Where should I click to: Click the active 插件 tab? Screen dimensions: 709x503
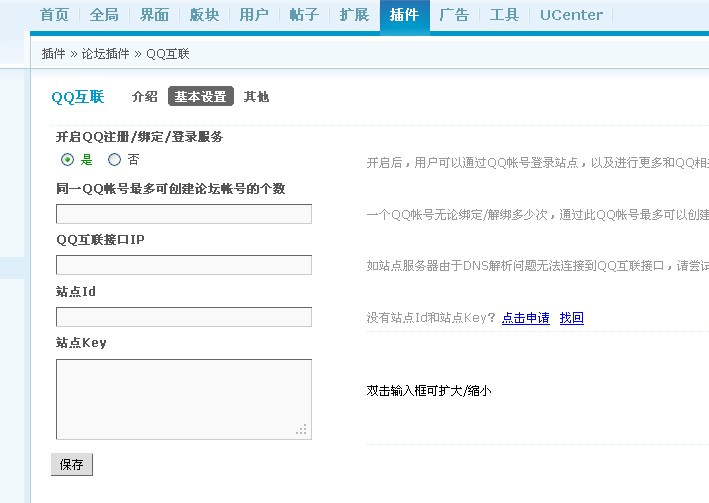click(x=405, y=15)
